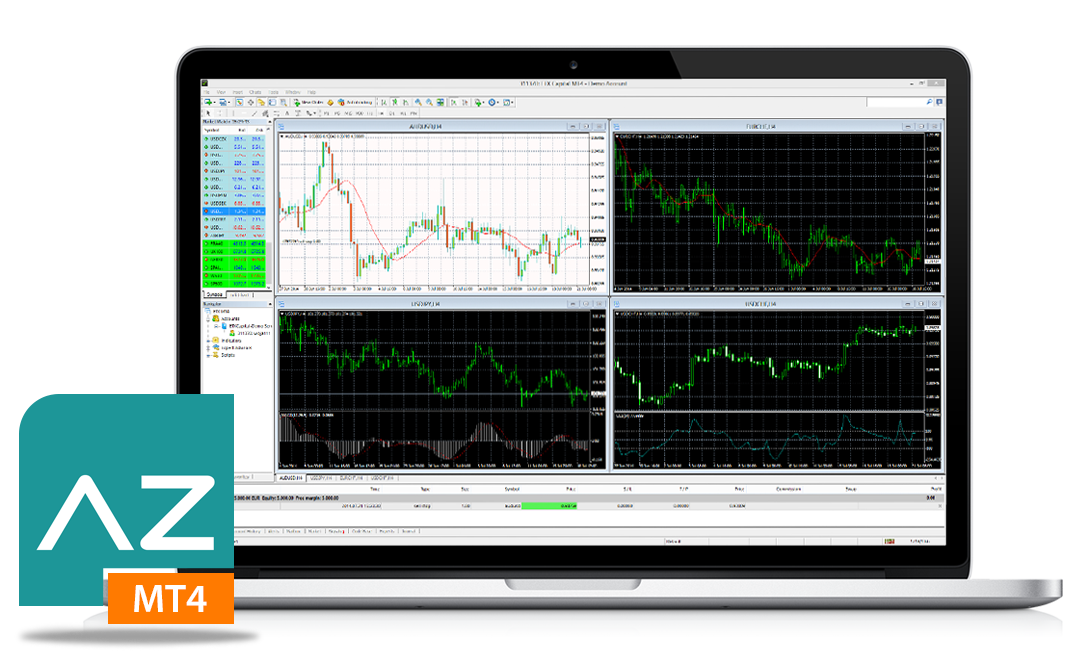This screenshot has width=1077, height=652.
Task: Select the Vertical Line drawing tool
Action: 233,113
